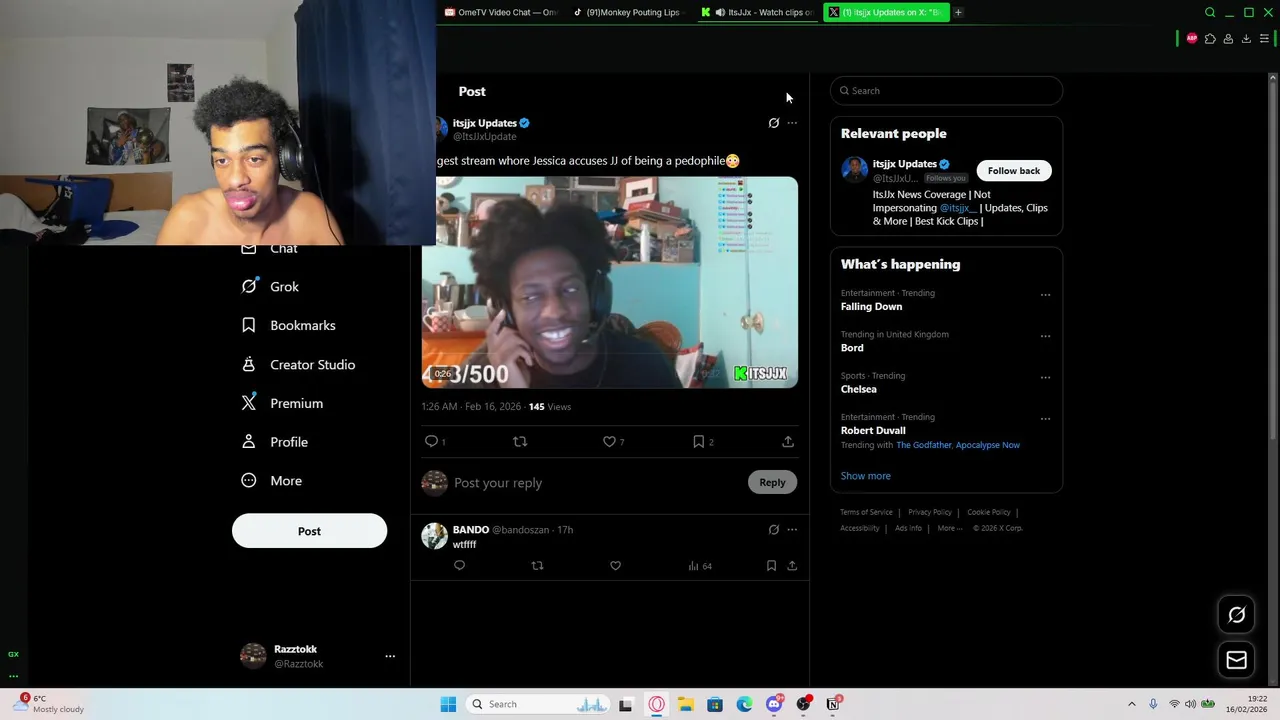Open Microsoft Edge from taskbar
The image size is (1280, 720).
(x=745, y=704)
